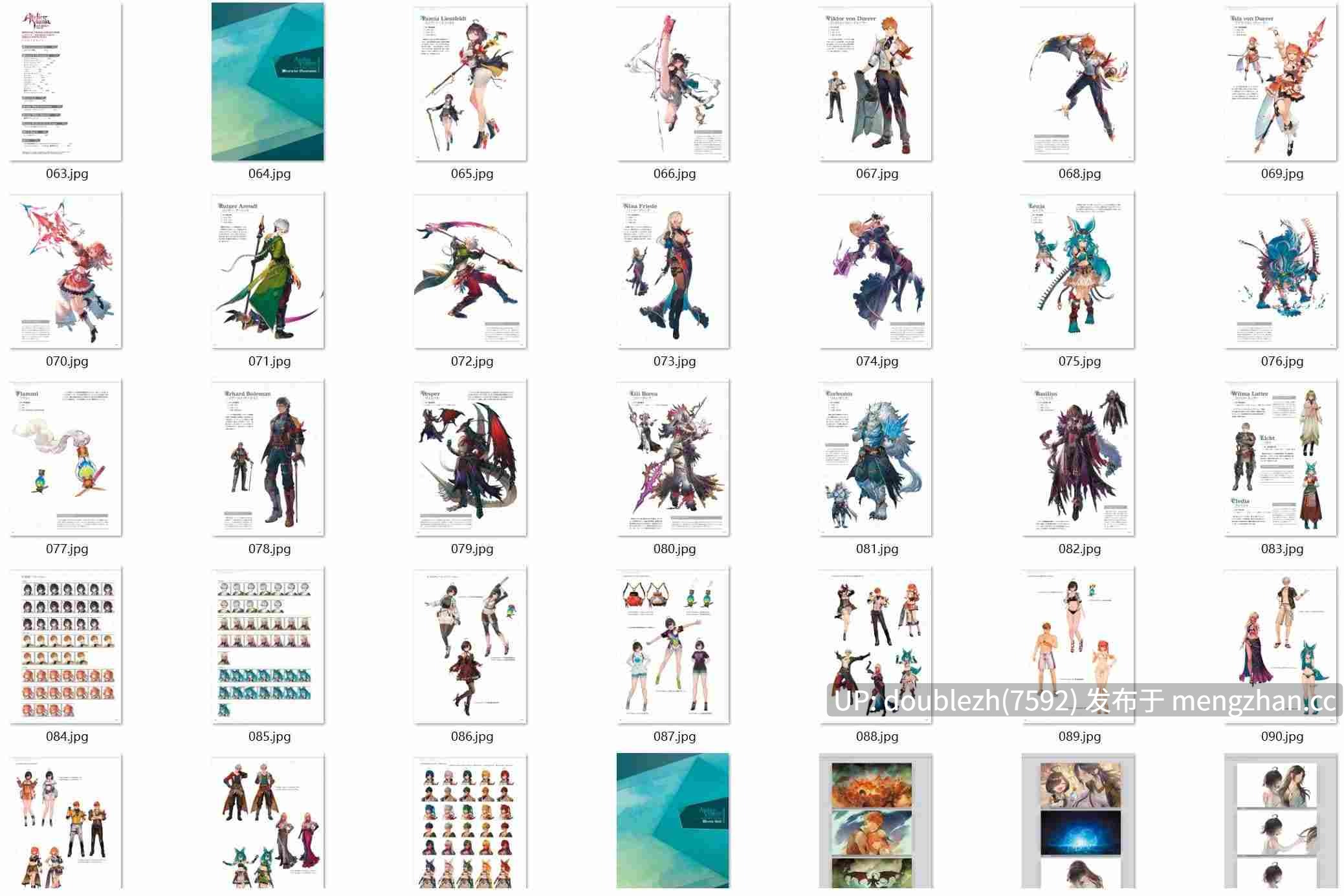The height and width of the screenshot is (896, 1344).
Task: Select the 089.jpg swimsuit designs thumbnail
Action: tap(1078, 645)
